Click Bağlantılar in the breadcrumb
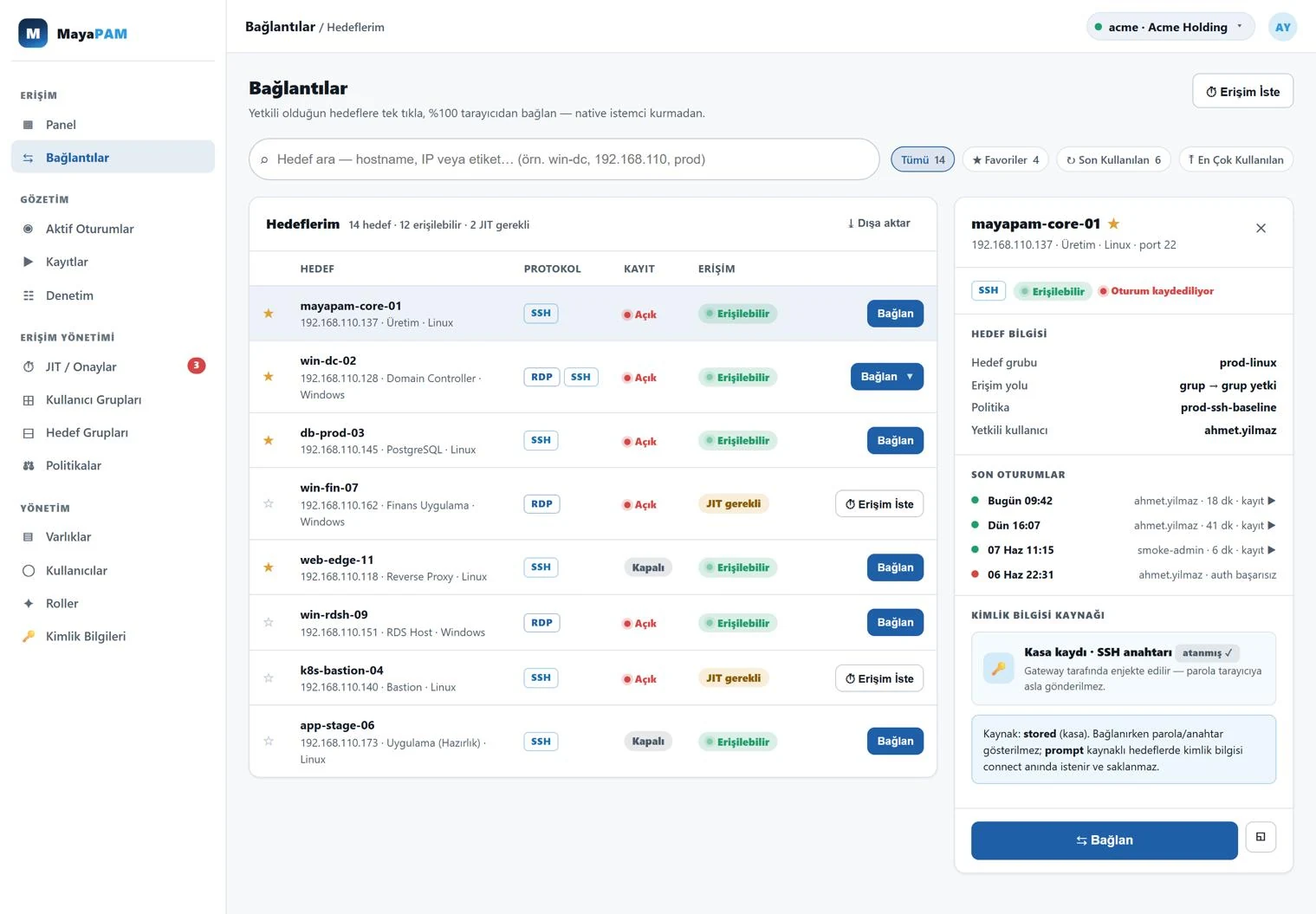This screenshot has height=914, width=1316. point(280,27)
